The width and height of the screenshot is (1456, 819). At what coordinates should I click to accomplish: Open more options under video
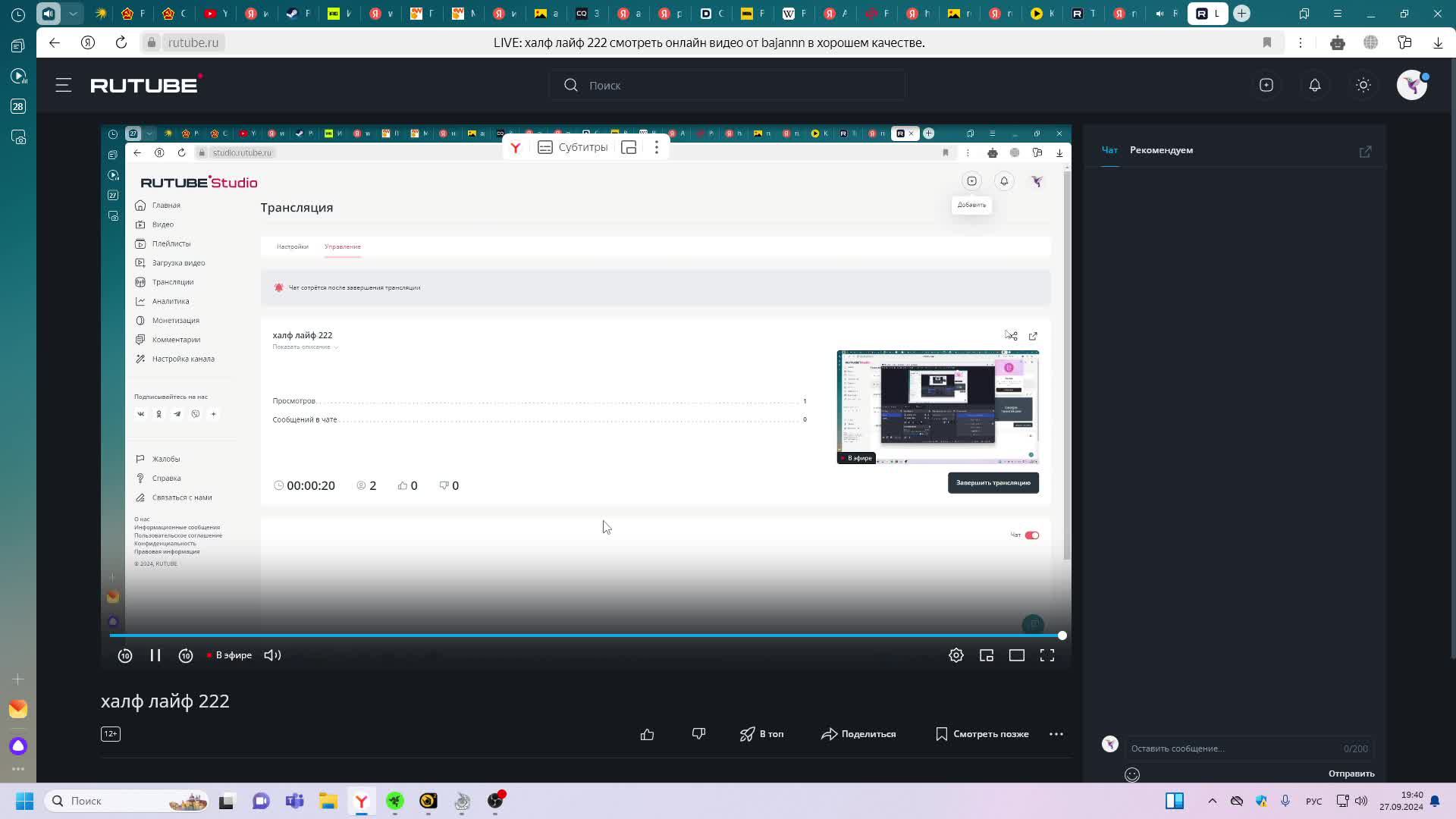coord(1056,734)
